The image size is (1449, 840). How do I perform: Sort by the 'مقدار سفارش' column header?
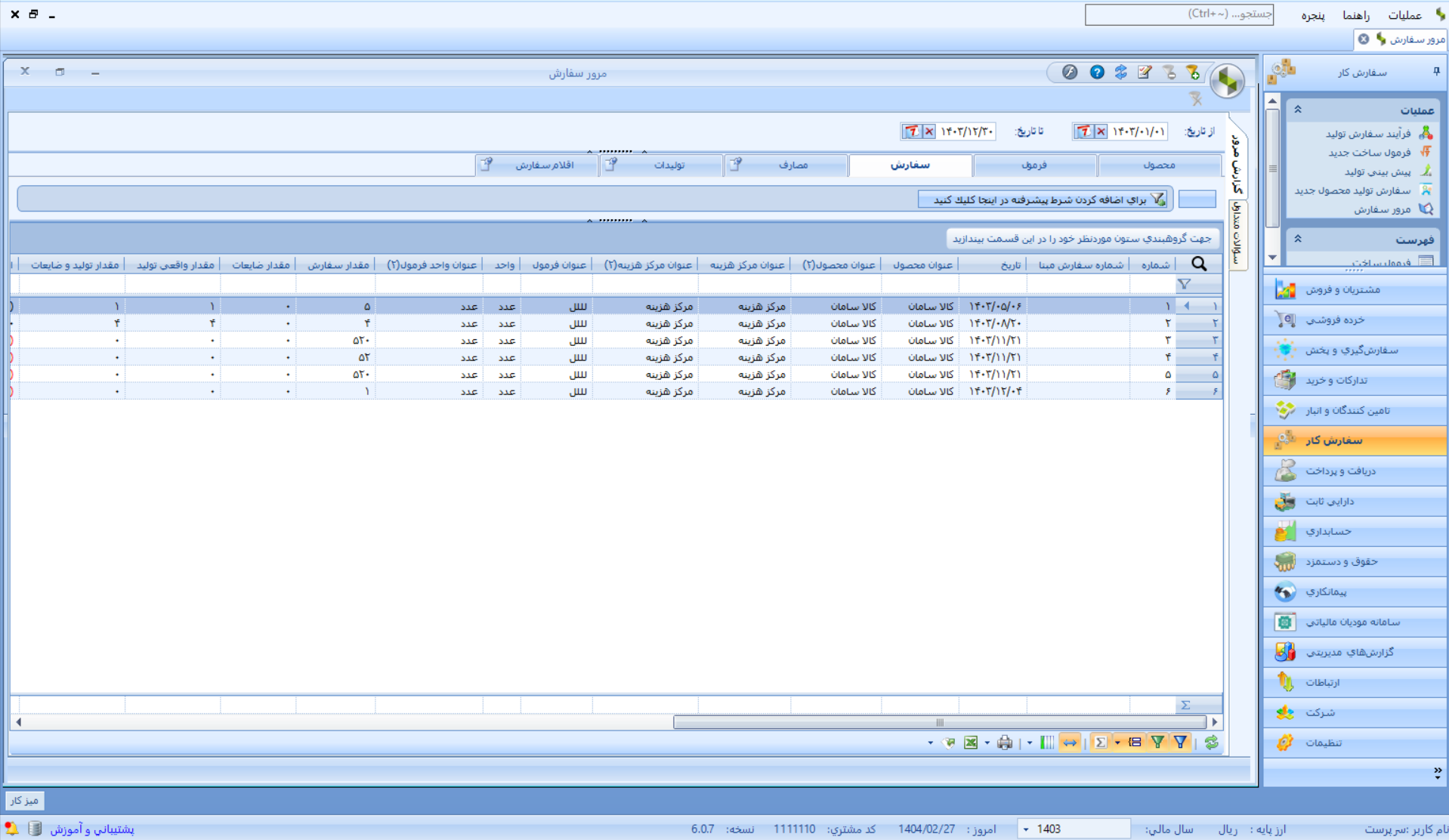click(337, 264)
